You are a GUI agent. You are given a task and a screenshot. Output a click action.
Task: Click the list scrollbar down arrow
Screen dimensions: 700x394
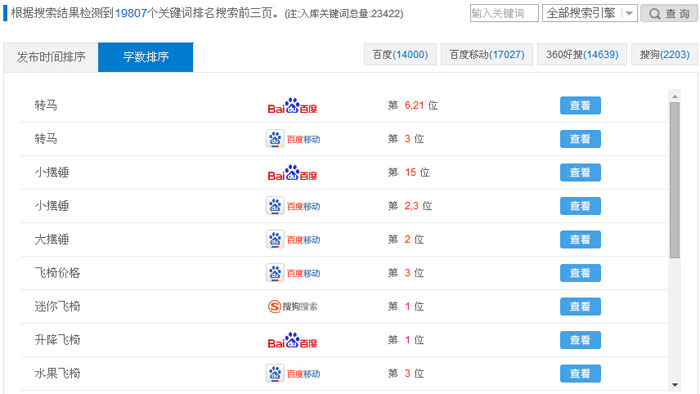[x=675, y=385]
